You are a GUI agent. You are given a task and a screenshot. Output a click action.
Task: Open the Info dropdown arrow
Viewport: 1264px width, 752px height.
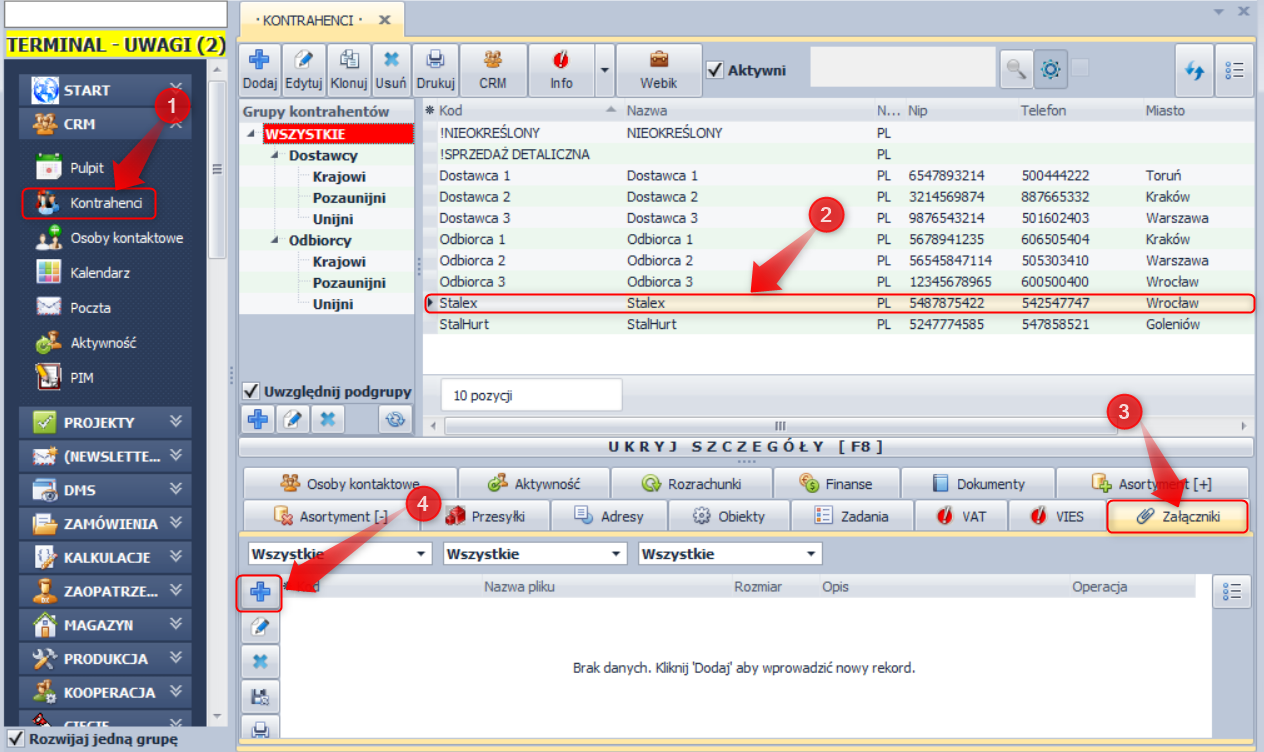(604, 70)
